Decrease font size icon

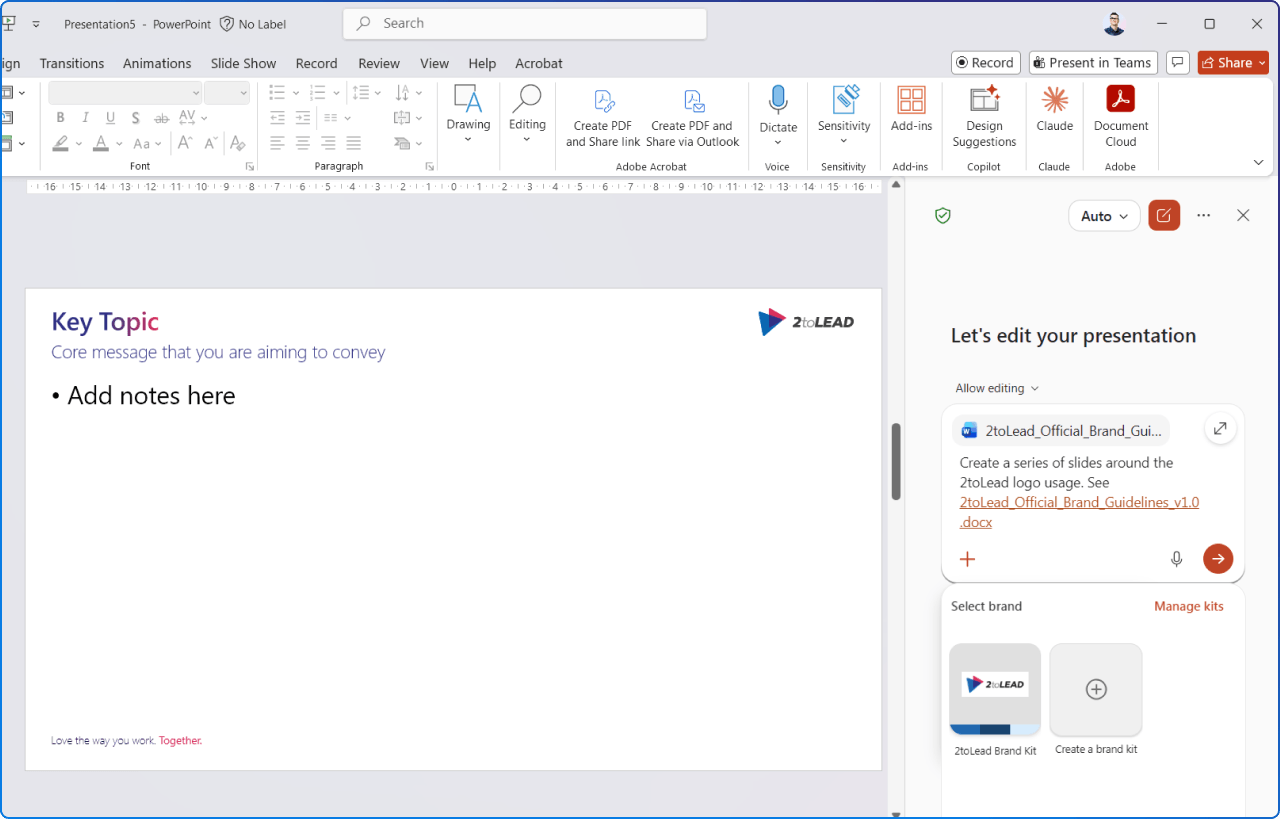pyautogui.click(x=210, y=143)
